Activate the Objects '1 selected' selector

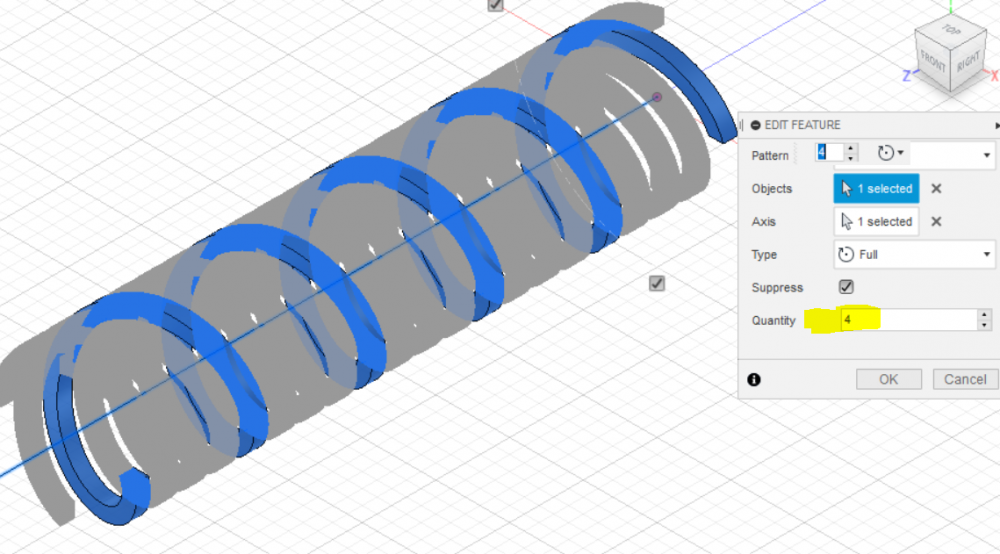point(876,189)
